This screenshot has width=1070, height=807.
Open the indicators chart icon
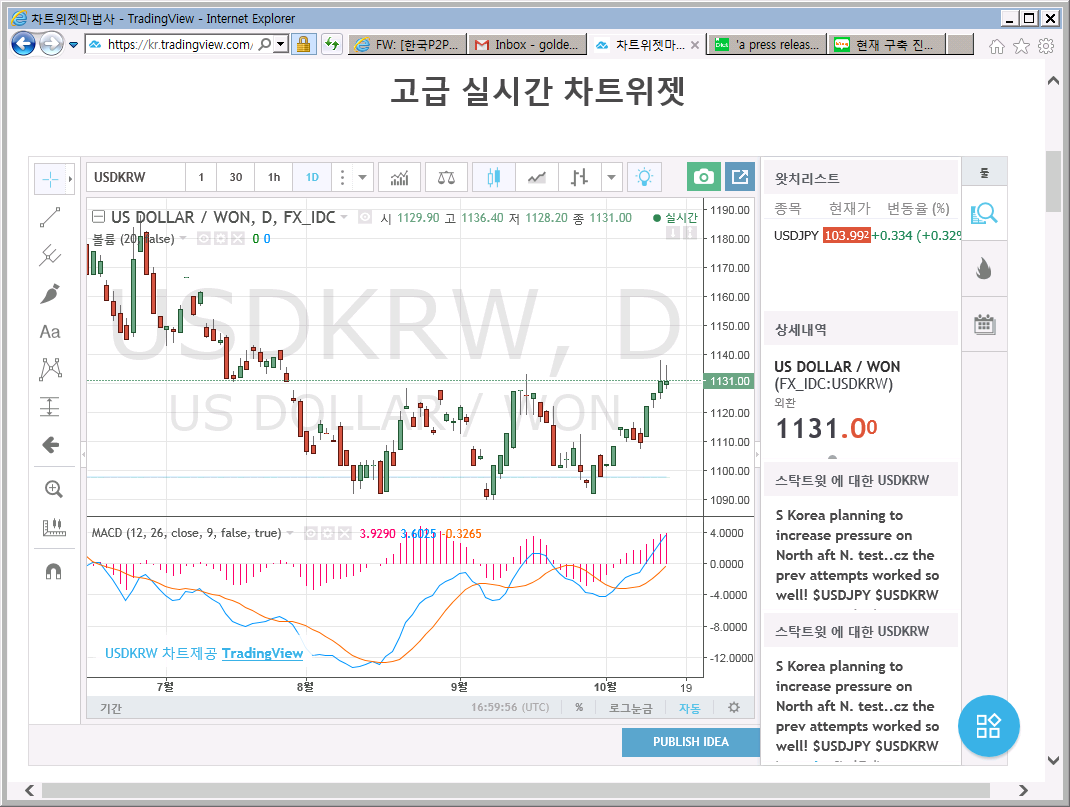click(x=399, y=177)
